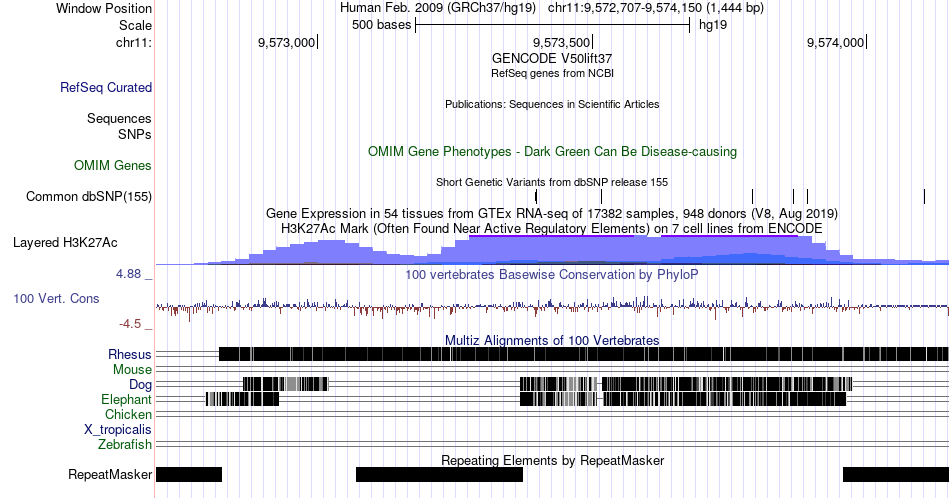This screenshot has height=498, width=950.
Task: Click the rightmost RepeatMasker block
Action: coord(895,474)
